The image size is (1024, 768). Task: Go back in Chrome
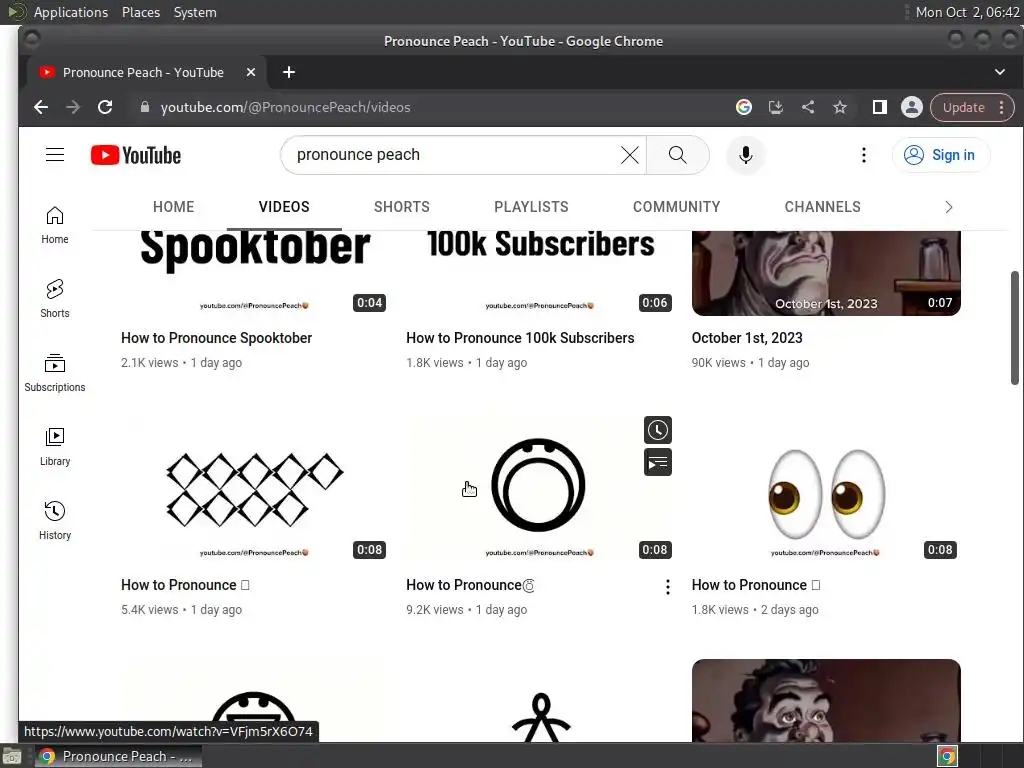41,107
